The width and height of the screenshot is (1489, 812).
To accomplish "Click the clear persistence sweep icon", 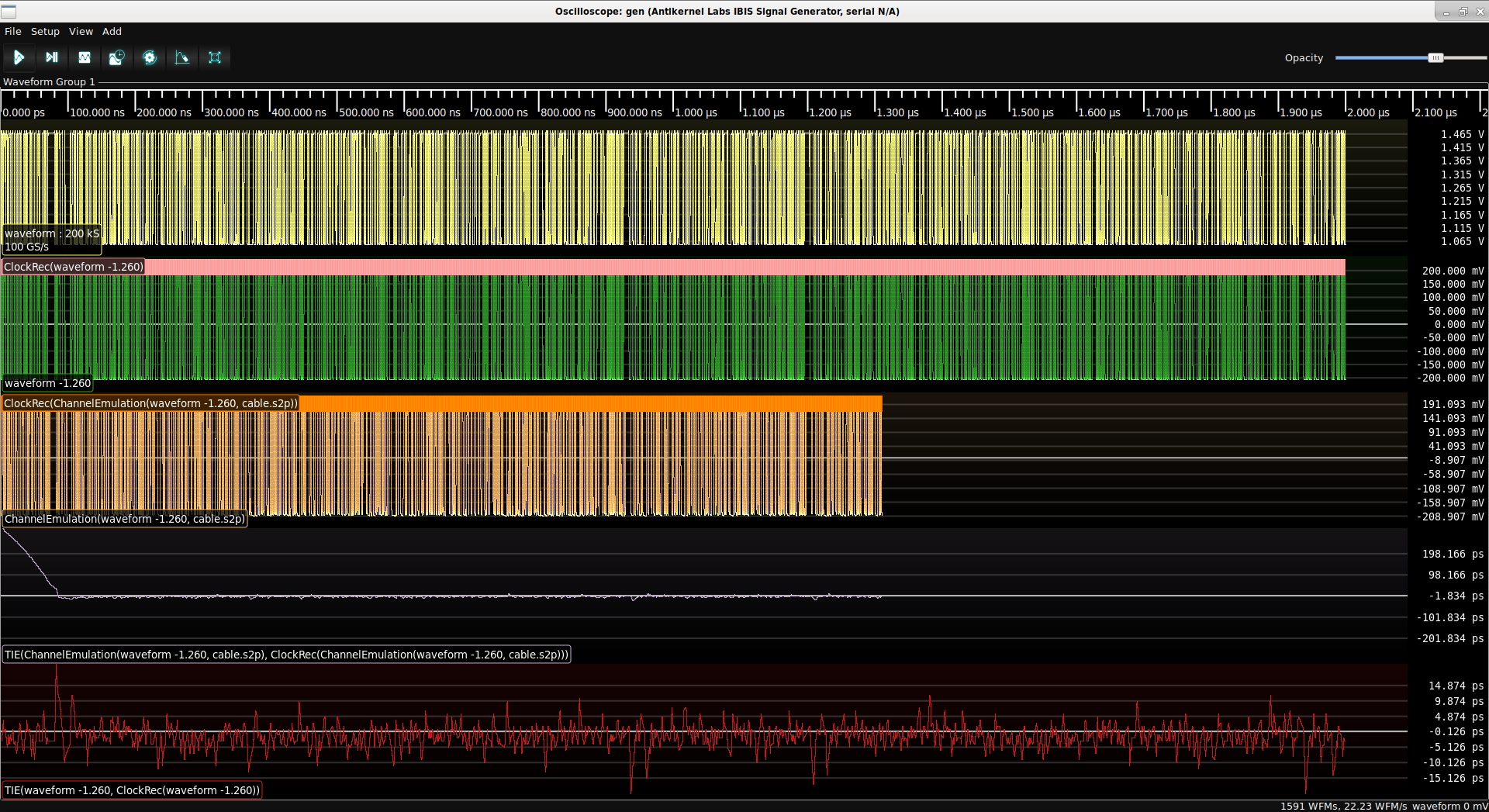I will pos(182,57).
